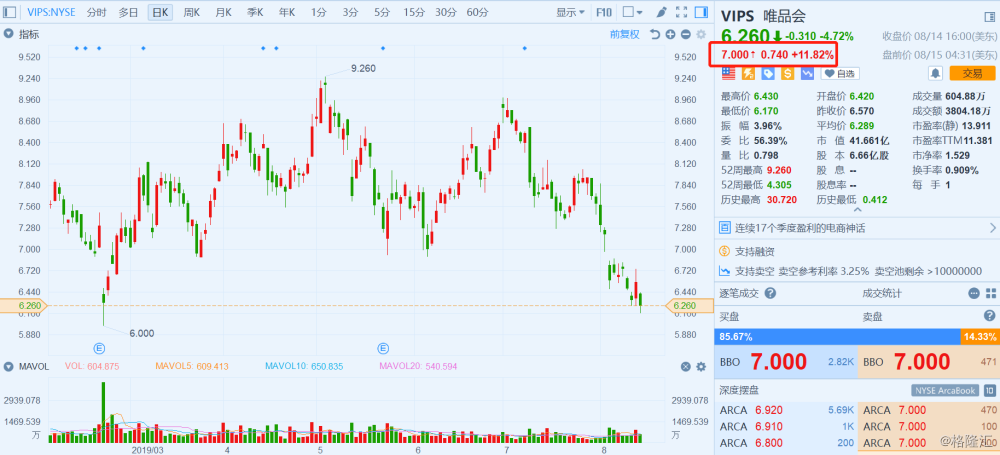Click the blue buy-side ratio bar
This screenshot has width=1000, height=455.
tap(836, 337)
